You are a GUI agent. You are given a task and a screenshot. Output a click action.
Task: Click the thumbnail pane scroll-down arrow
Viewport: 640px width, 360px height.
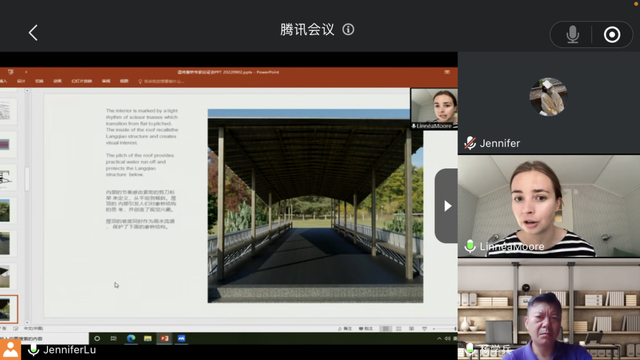[27, 322]
